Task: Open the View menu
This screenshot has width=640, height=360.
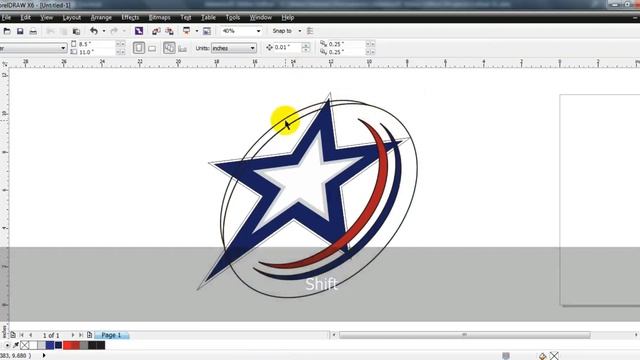Action: 47,18
